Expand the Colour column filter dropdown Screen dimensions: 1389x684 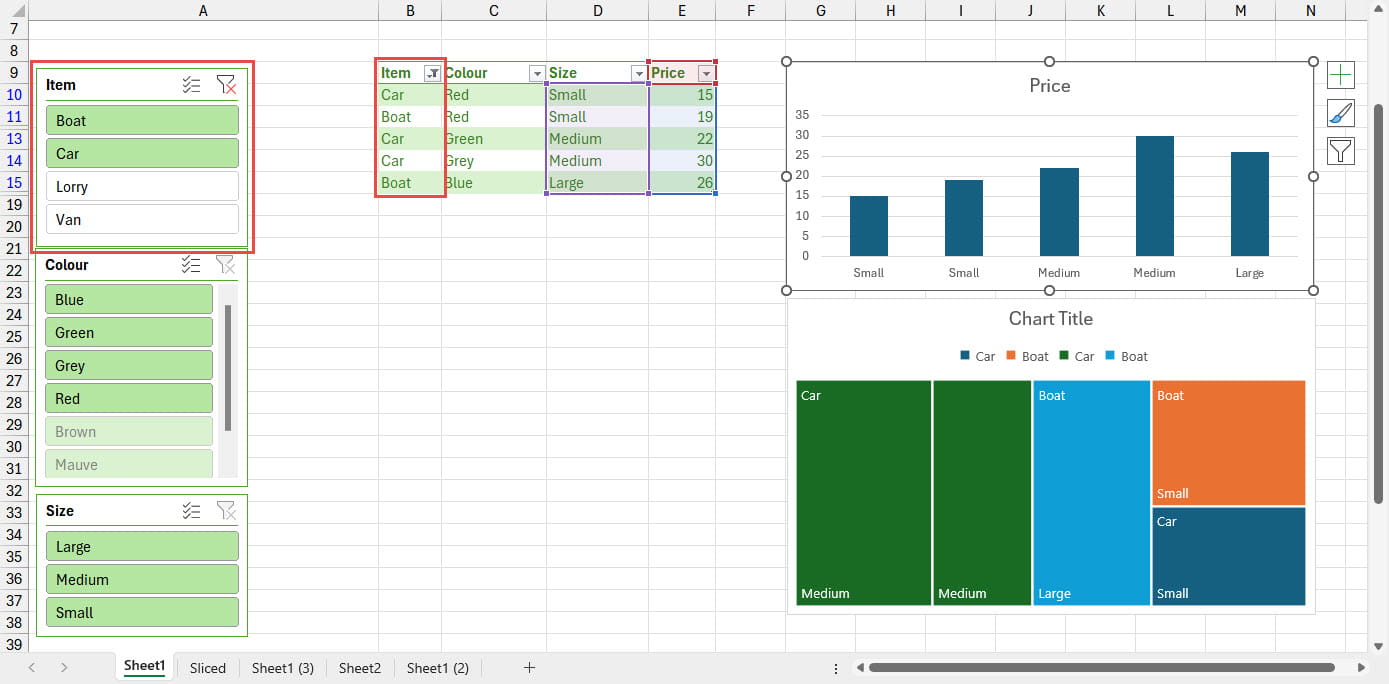click(537, 73)
